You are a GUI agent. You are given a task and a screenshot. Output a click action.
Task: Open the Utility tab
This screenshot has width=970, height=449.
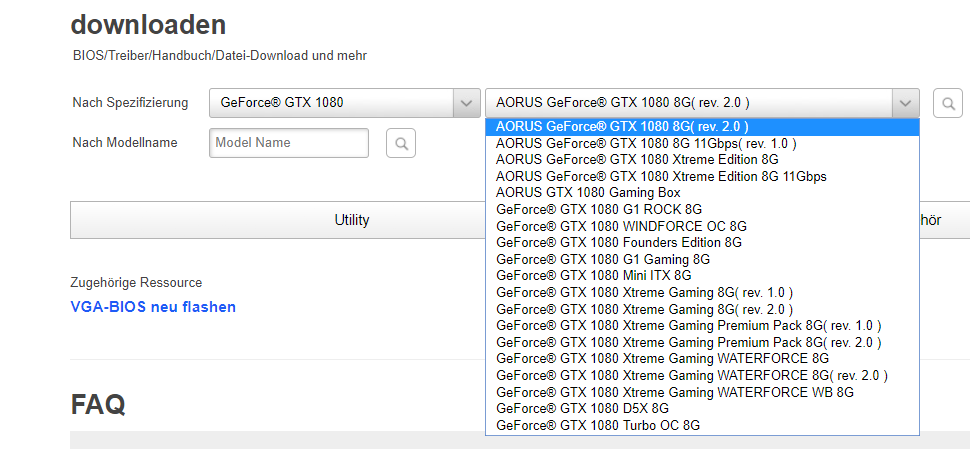point(352,220)
